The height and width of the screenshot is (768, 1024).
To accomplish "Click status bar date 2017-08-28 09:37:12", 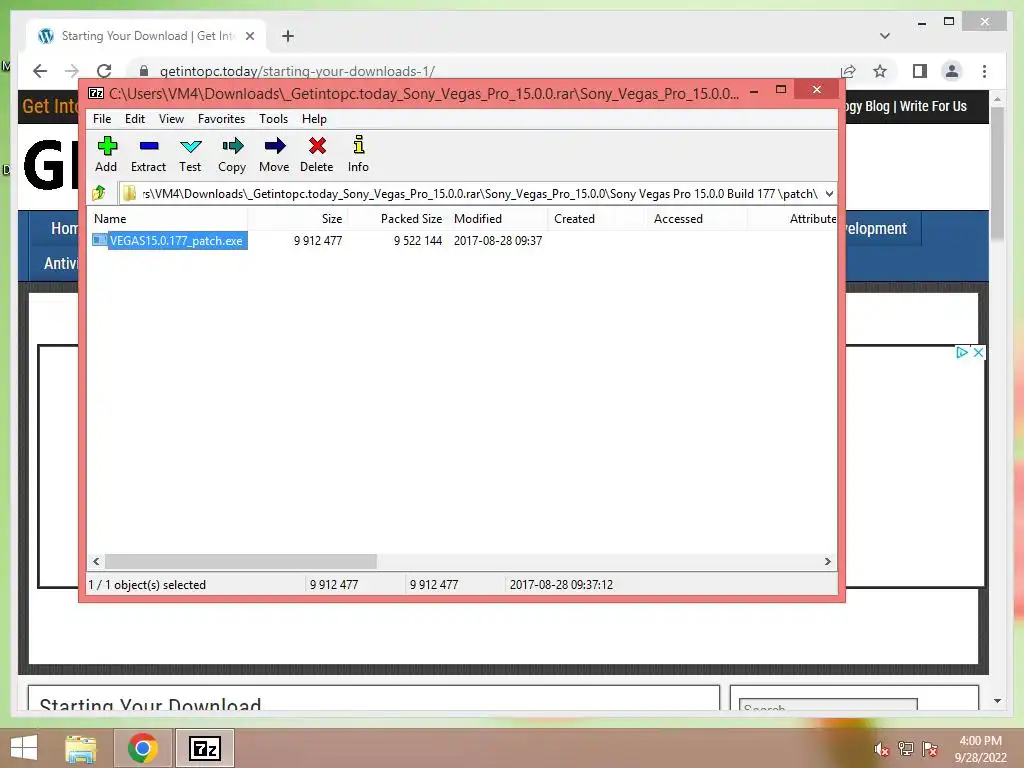I will (x=561, y=584).
